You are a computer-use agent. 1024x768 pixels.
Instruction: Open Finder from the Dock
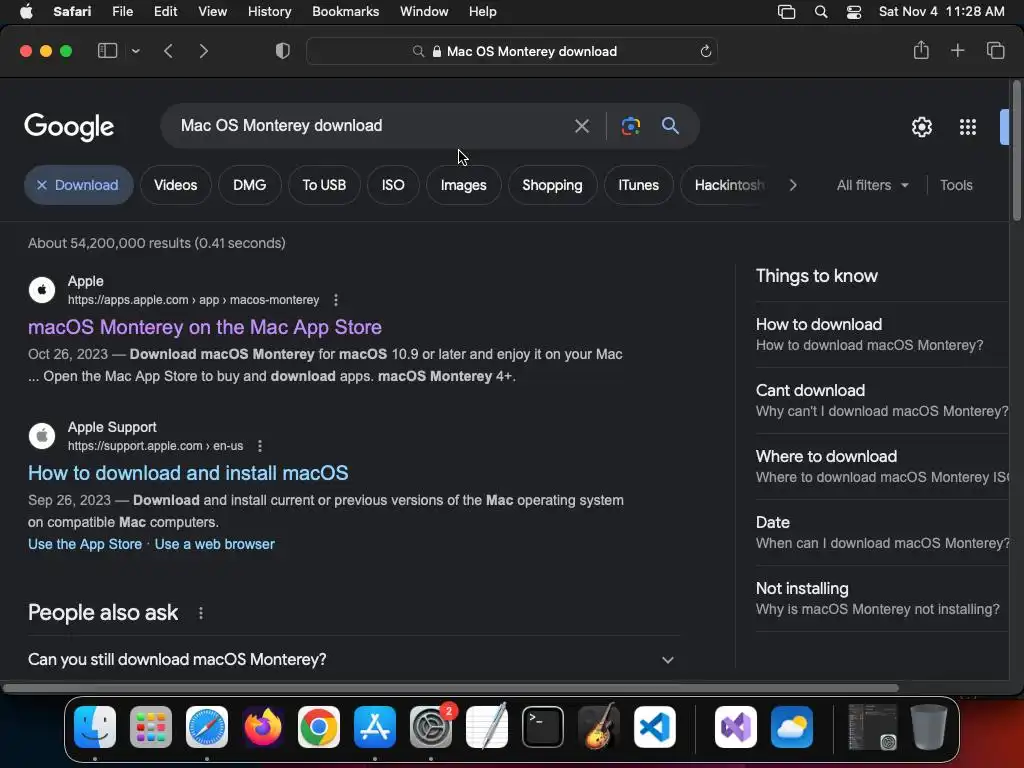point(95,727)
